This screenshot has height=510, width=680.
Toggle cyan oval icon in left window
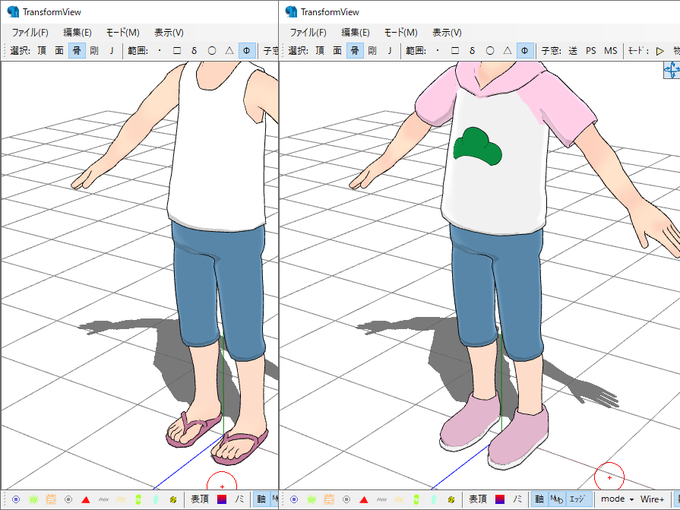[x=156, y=500]
